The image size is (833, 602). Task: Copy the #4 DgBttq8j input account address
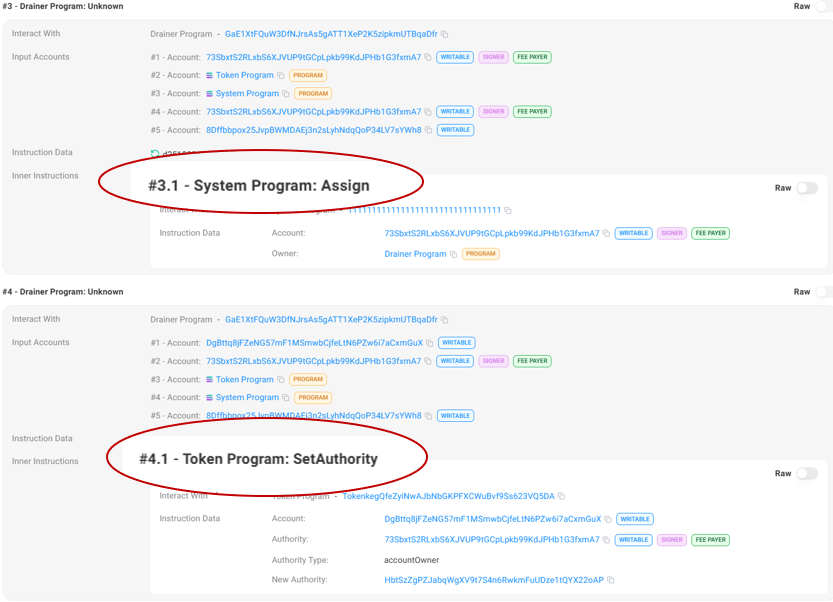point(428,343)
